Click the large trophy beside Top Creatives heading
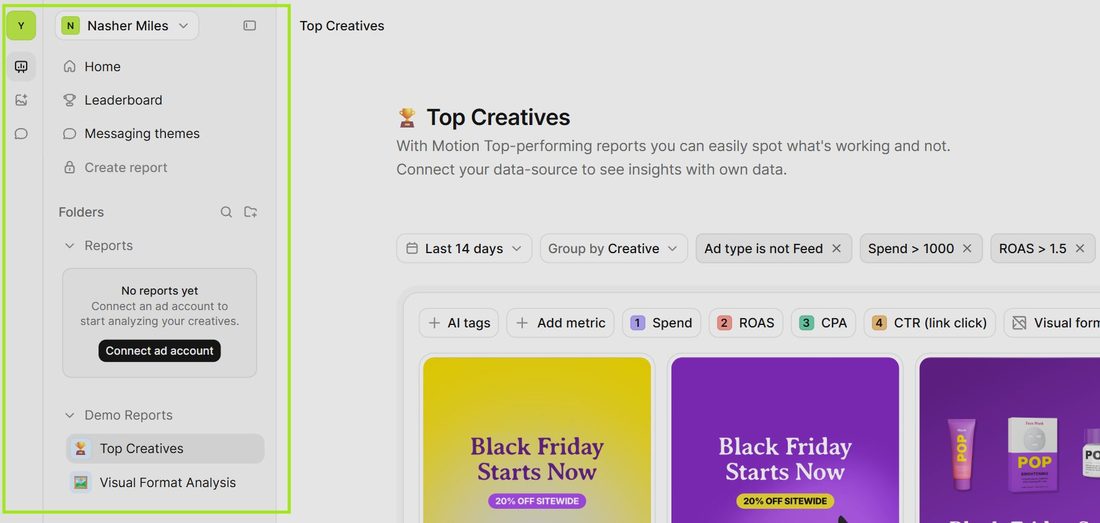 click(407, 118)
